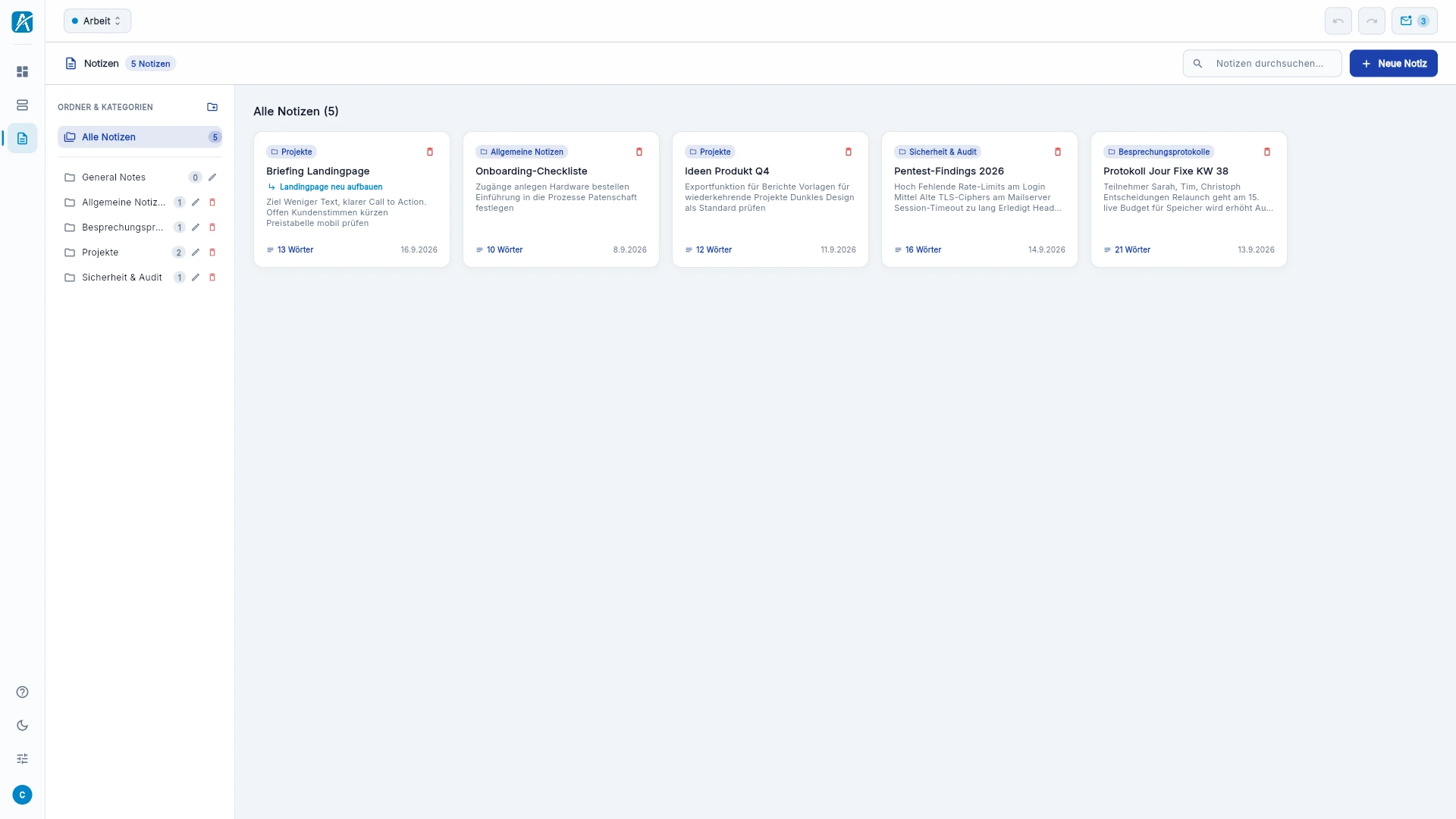Toggle dark mode with the moon icon
The height and width of the screenshot is (819, 1456).
coord(22,725)
